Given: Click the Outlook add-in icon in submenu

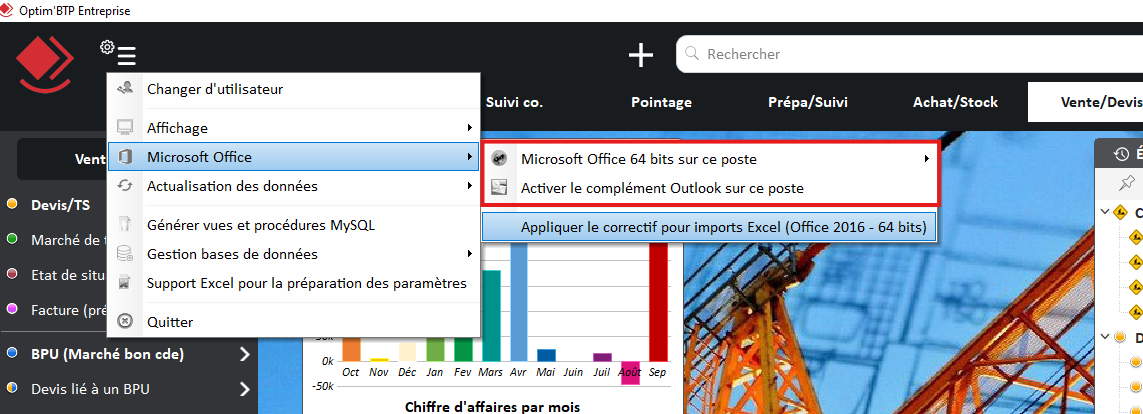Looking at the screenshot, I should 501,188.
